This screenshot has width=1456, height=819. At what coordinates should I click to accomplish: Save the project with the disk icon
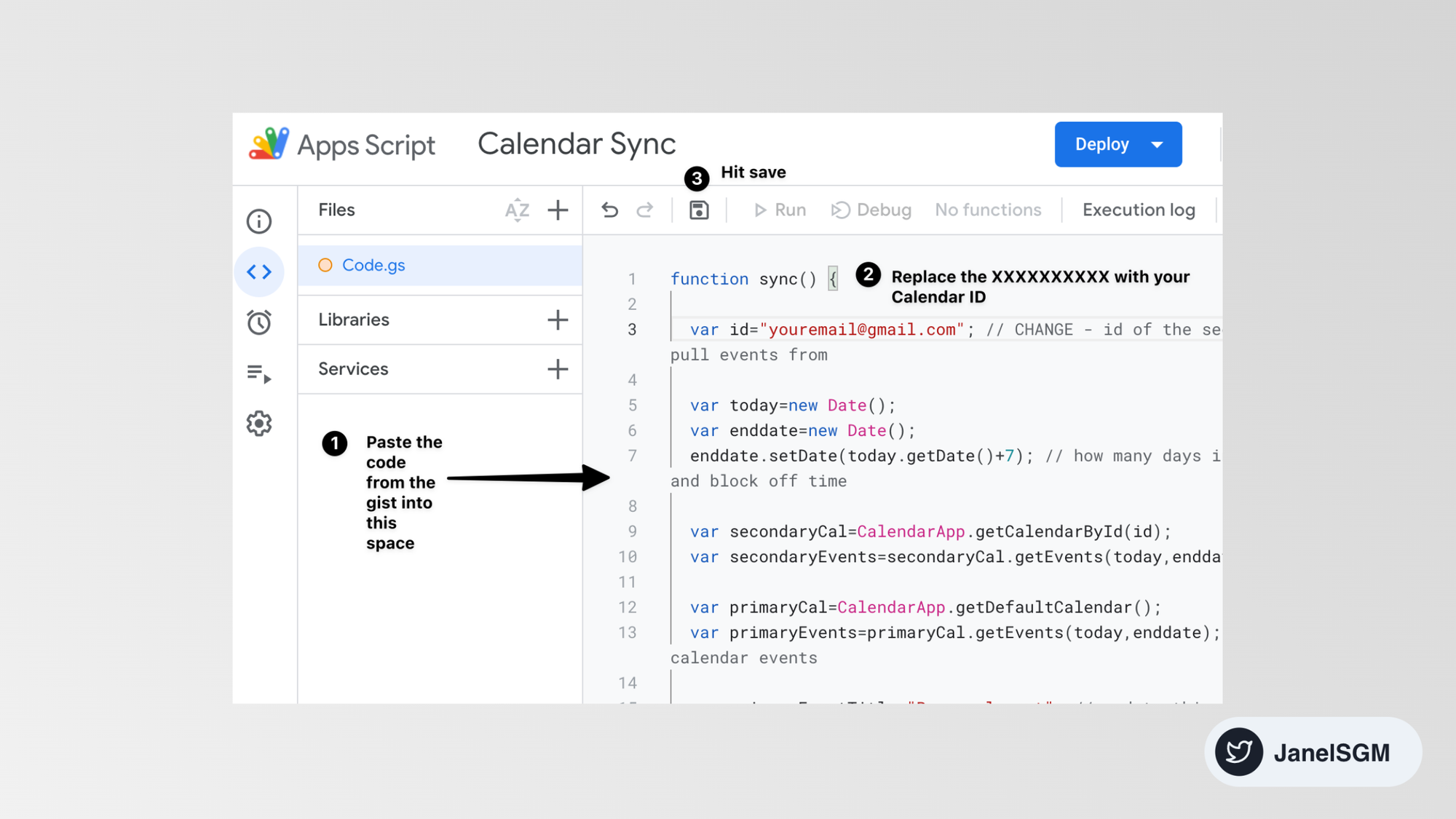(x=699, y=210)
